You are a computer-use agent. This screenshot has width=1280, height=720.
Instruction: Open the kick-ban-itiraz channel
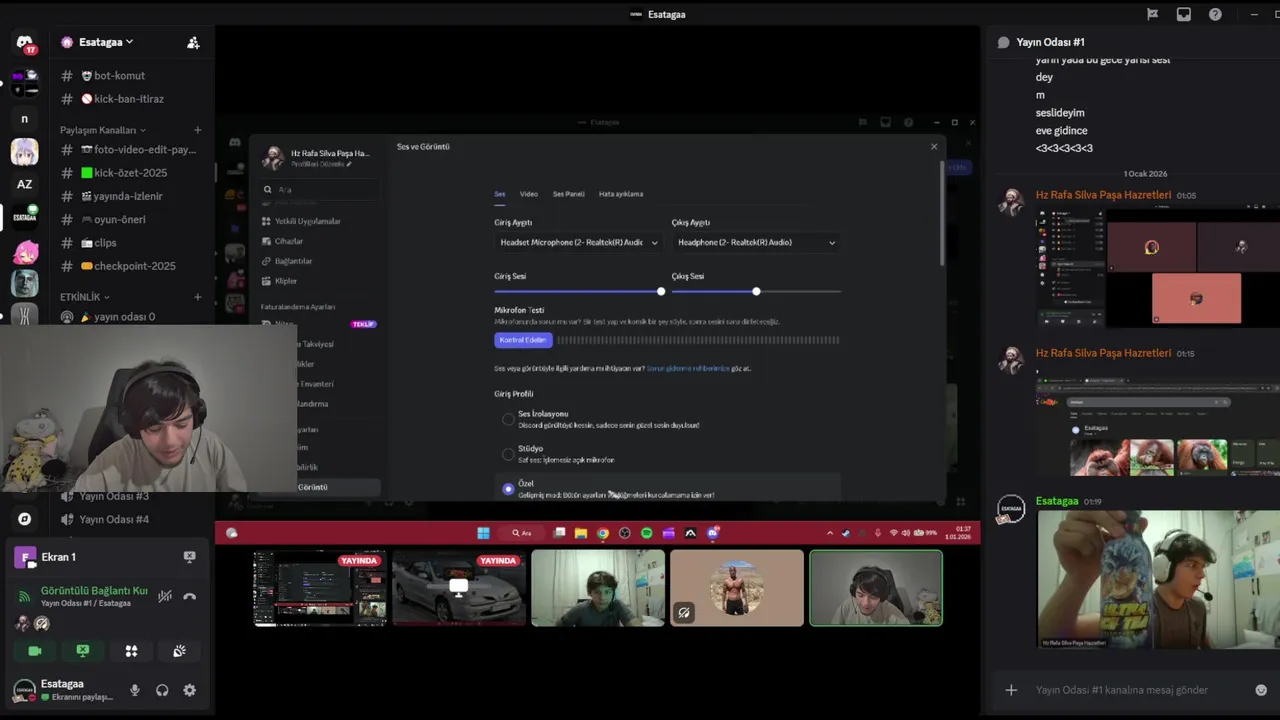coord(128,99)
